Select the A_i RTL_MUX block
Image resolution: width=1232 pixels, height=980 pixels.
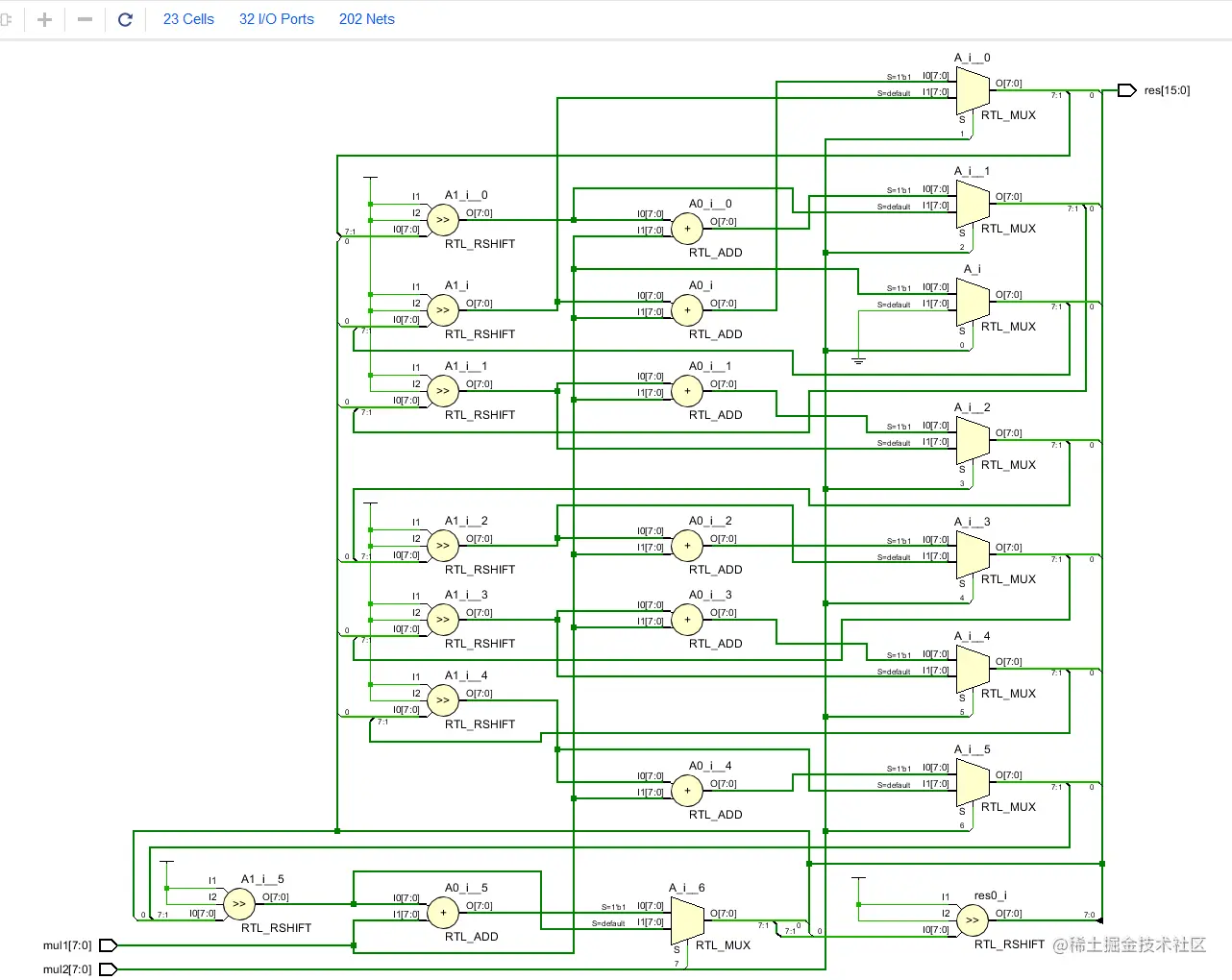click(973, 303)
